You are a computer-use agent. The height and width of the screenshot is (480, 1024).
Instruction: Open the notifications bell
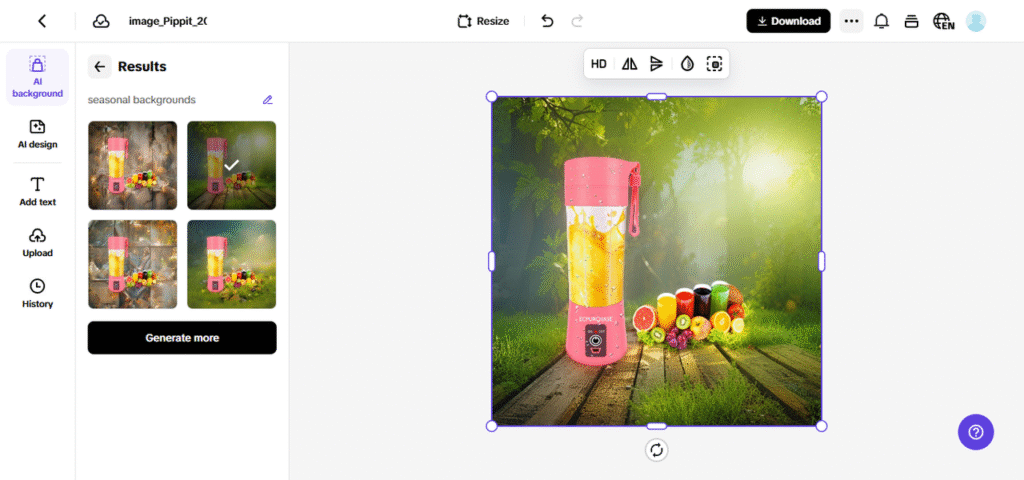[881, 21]
